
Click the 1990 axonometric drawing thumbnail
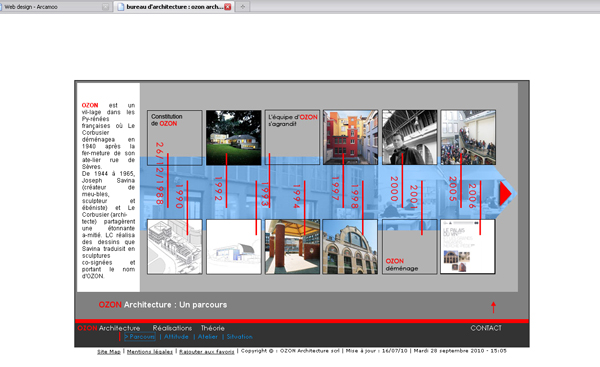pyautogui.click(x=174, y=246)
